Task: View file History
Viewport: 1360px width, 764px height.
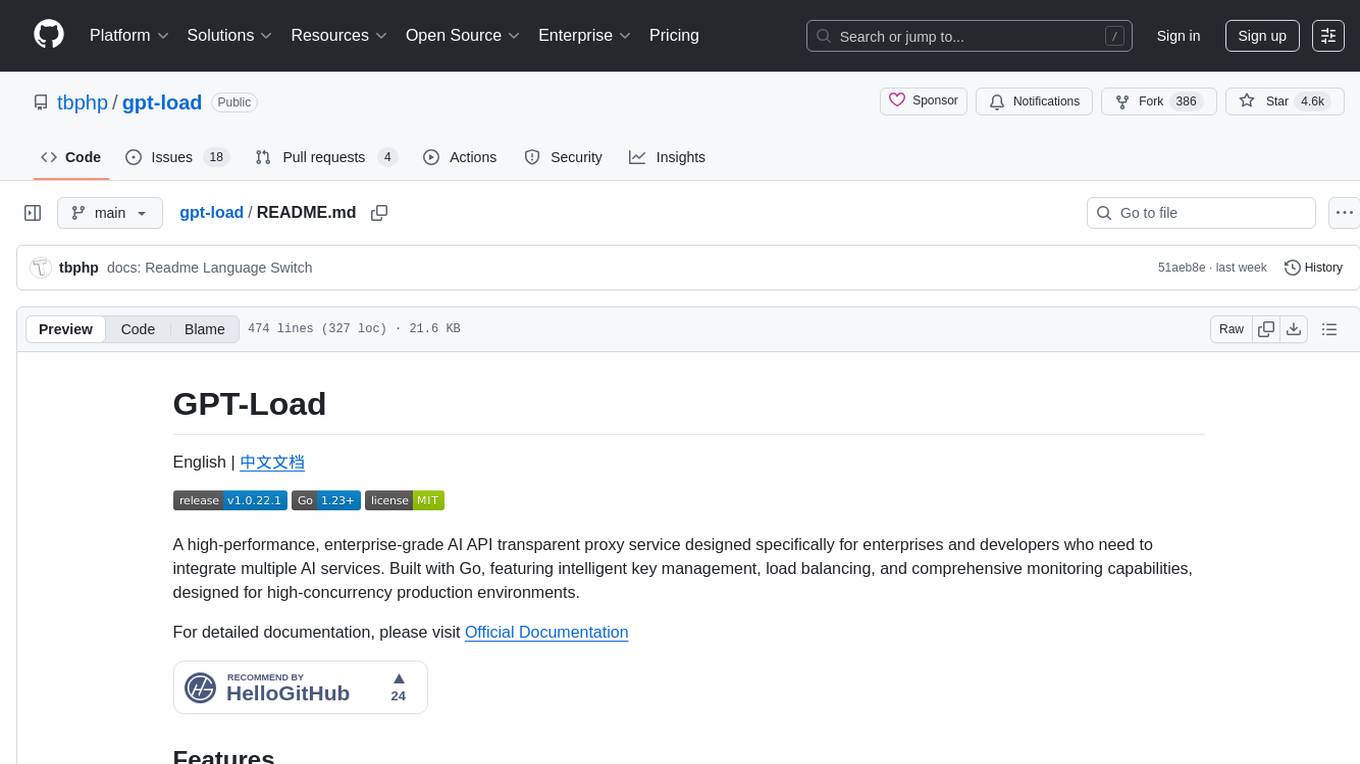Action: tap(1313, 268)
